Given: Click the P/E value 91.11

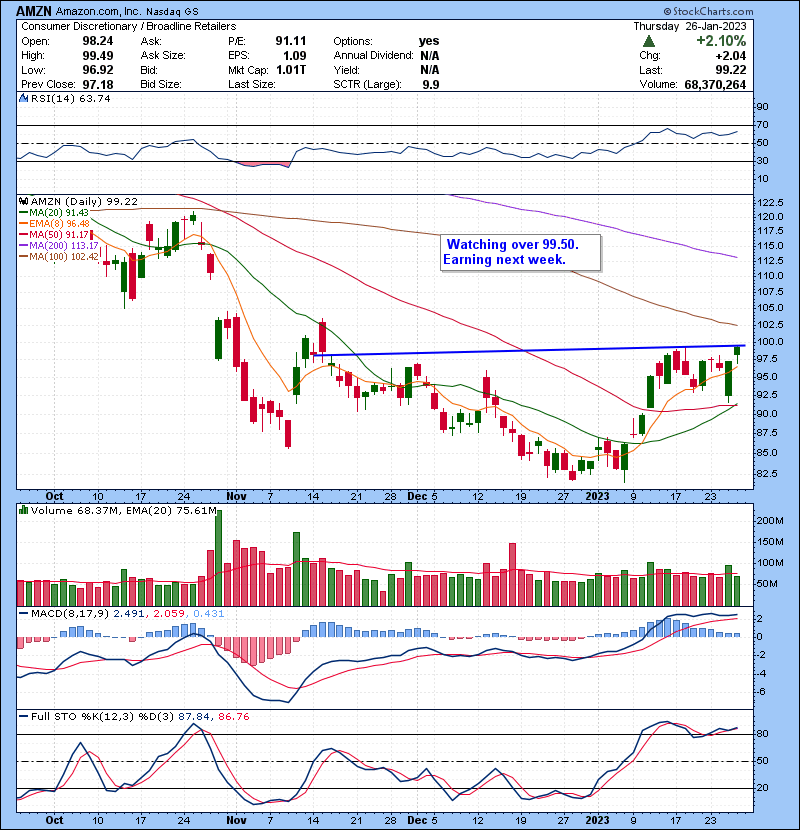Looking at the screenshot, I should [x=290, y=41].
